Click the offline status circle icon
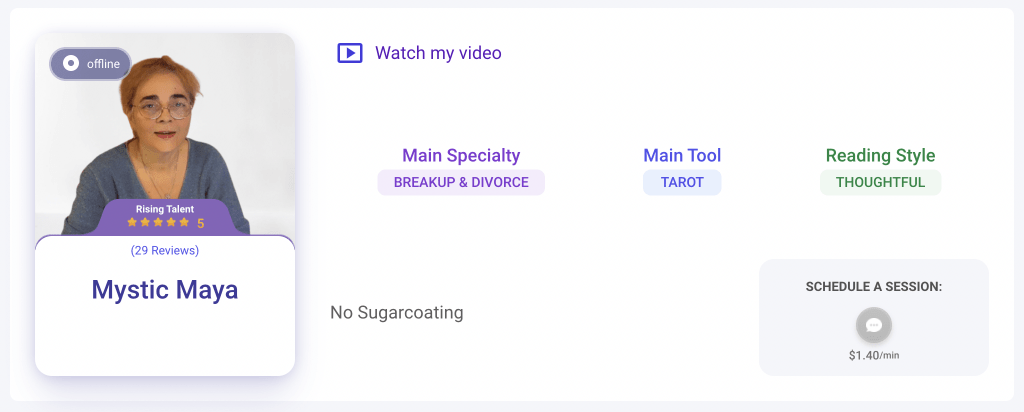This screenshot has width=1024, height=412. (x=71, y=63)
